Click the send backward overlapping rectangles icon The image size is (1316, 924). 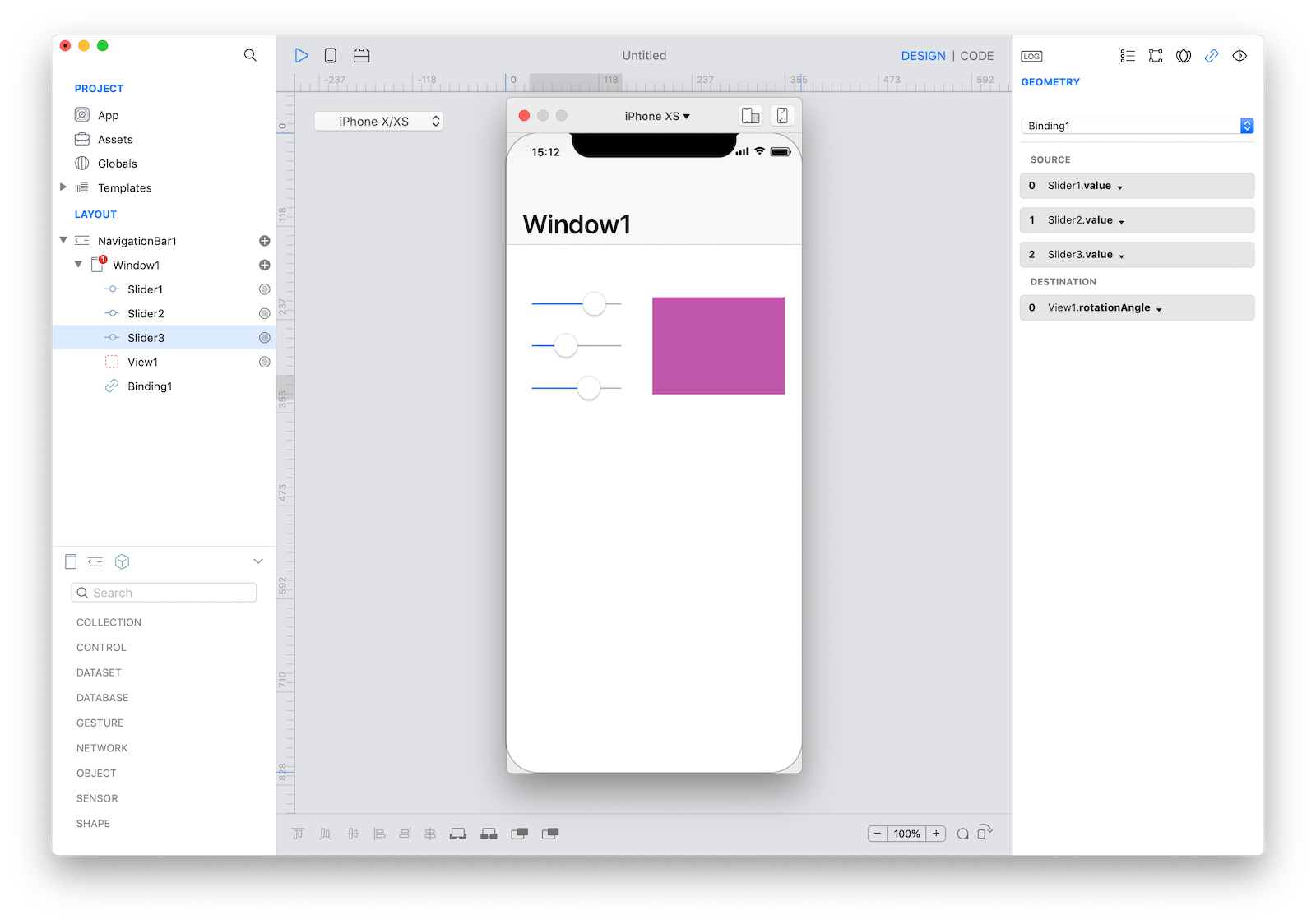point(550,834)
